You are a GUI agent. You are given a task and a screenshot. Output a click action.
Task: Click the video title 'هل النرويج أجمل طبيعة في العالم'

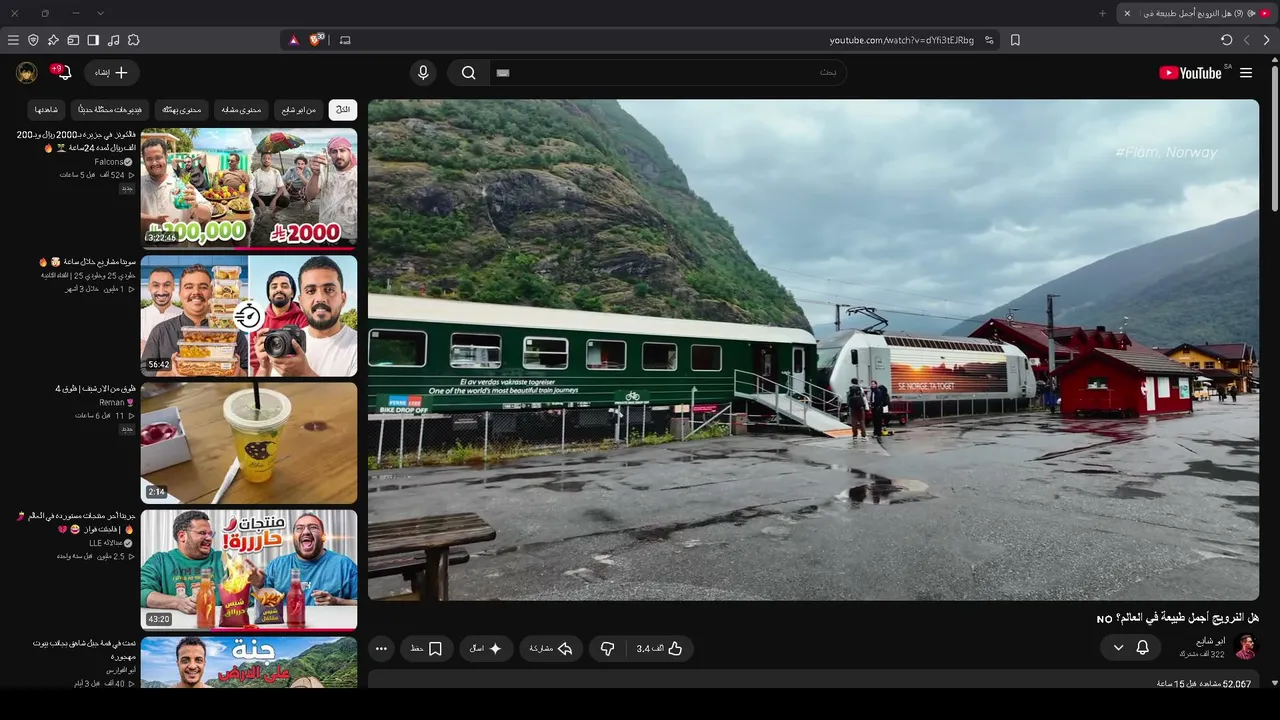pyautogui.click(x=1178, y=618)
